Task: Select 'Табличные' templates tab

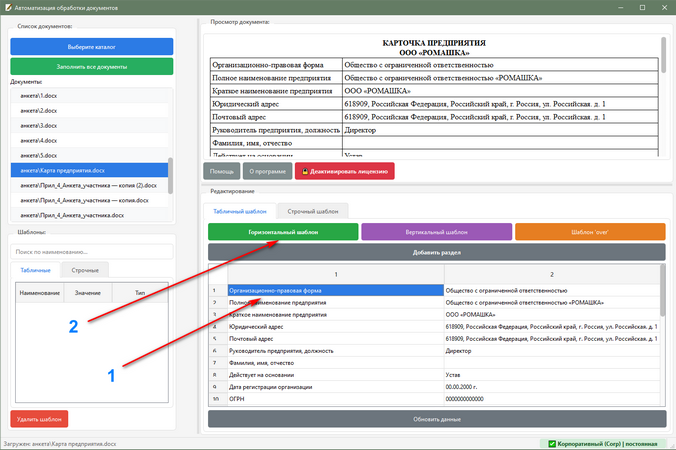Action: tap(35, 270)
